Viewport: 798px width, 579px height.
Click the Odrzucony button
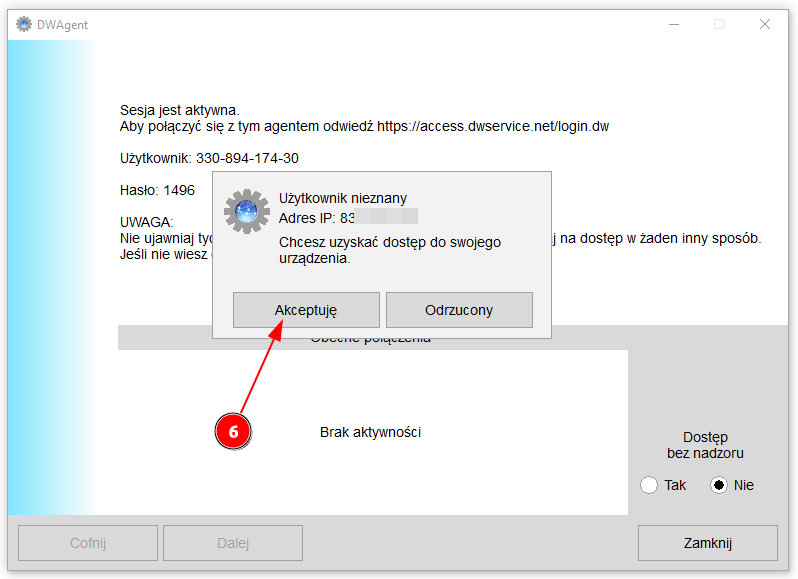tap(459, 310)
